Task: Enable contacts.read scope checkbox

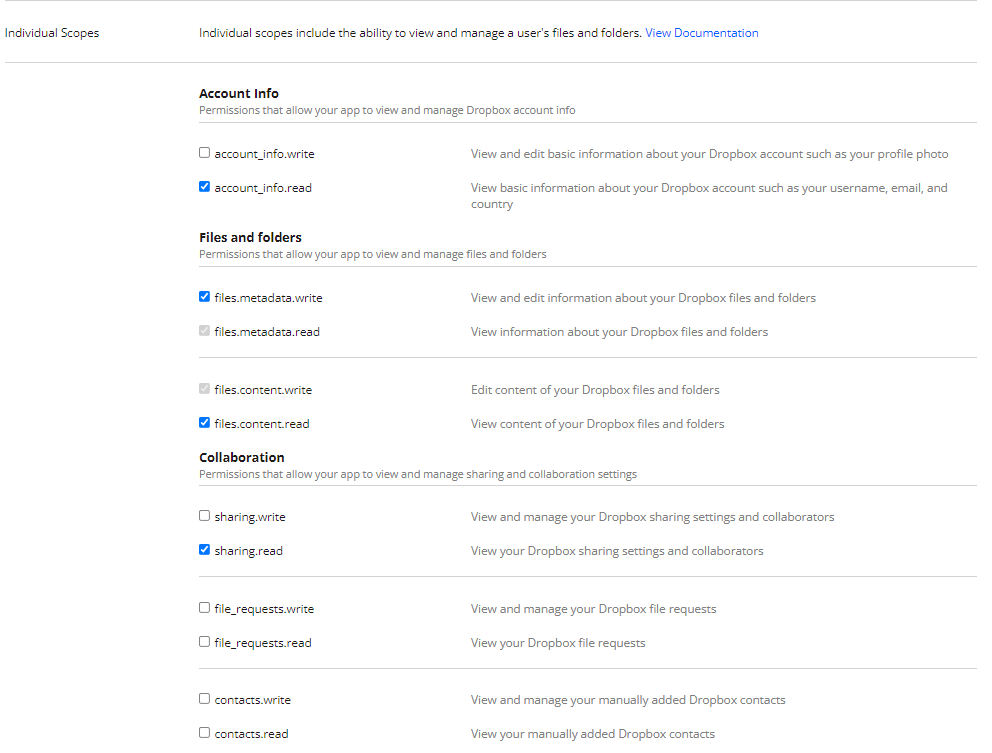Action: [204, 733]
